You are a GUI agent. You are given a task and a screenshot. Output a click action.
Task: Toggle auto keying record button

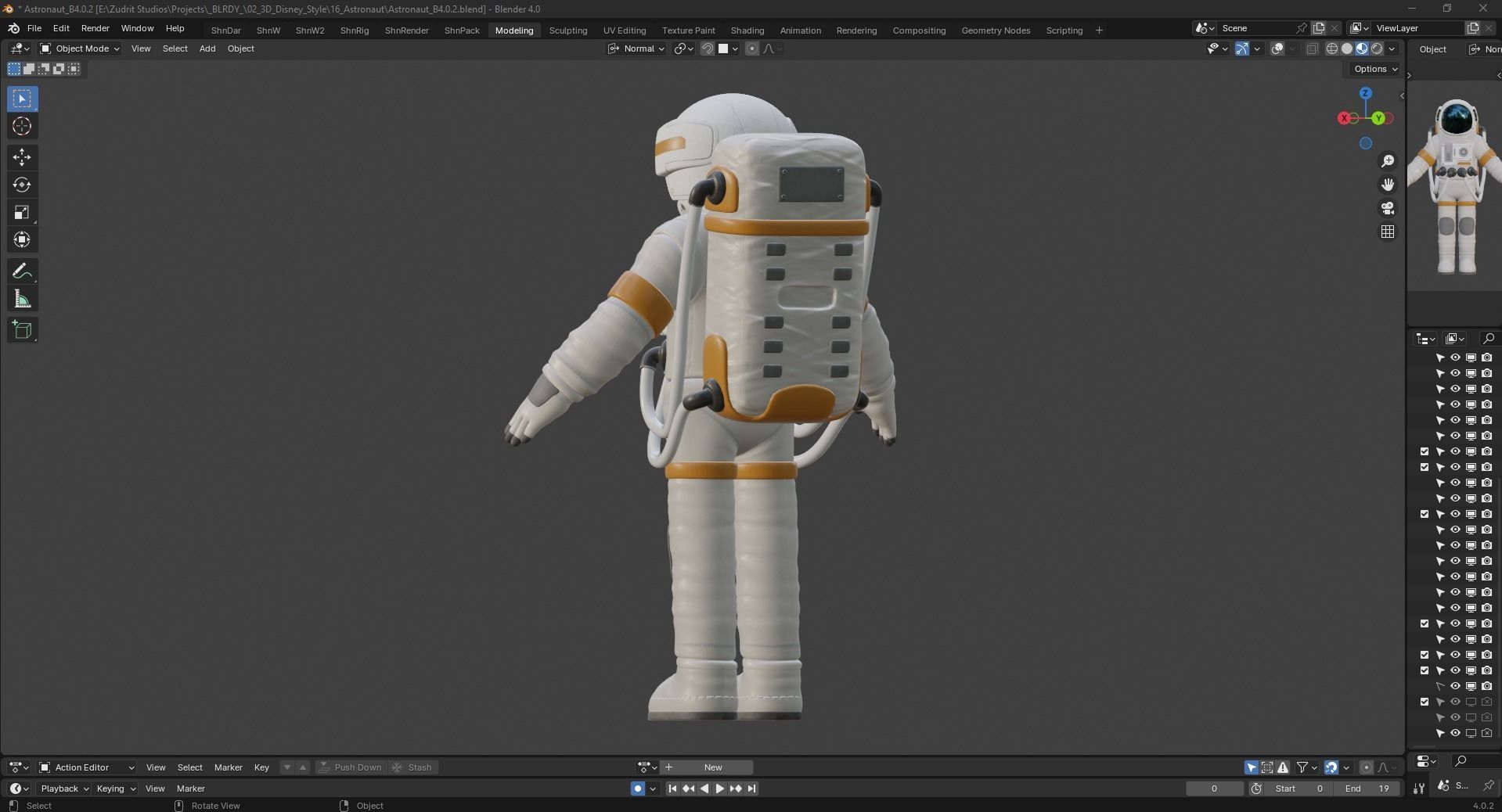[638, 789]
